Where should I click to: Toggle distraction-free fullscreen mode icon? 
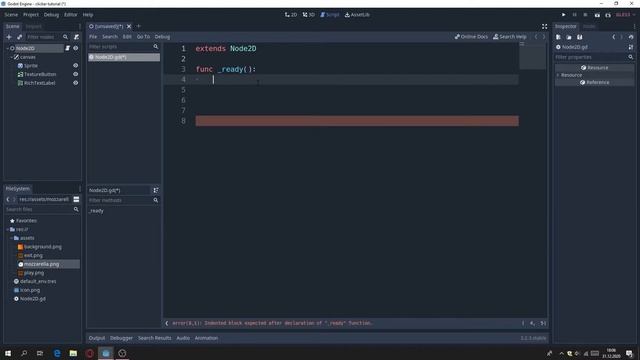point(544,26)
